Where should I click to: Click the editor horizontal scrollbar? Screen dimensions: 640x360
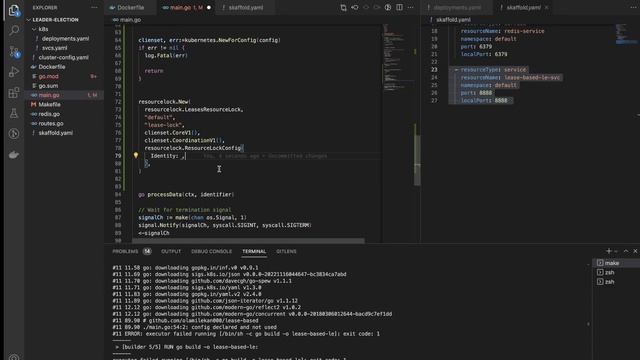point(248,241)
